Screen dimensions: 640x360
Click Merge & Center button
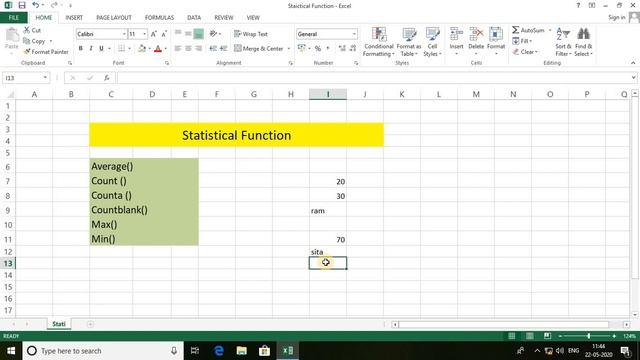pos(259,49)
